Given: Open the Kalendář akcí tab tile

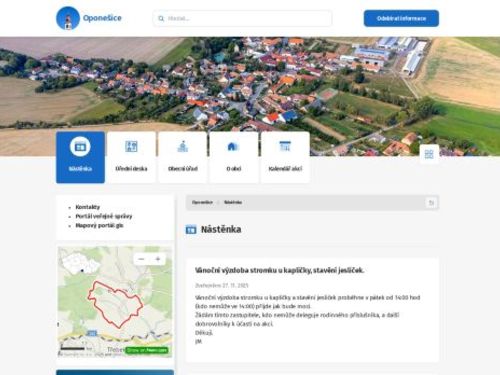Looking at the screenshot, I should click(x=285, y=157).
